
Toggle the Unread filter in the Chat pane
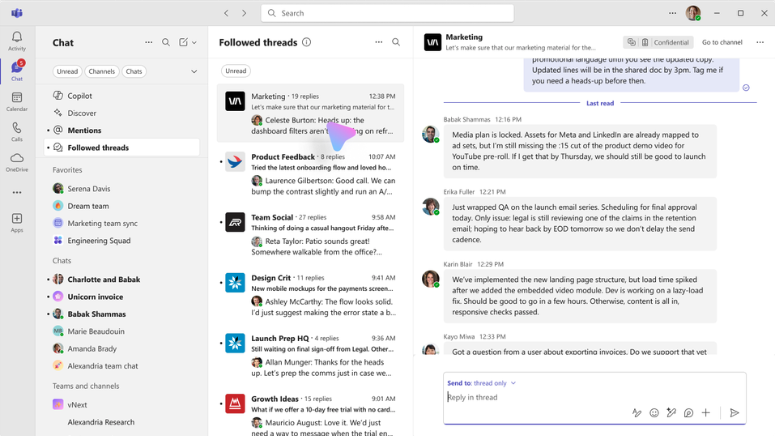point(67,71)
